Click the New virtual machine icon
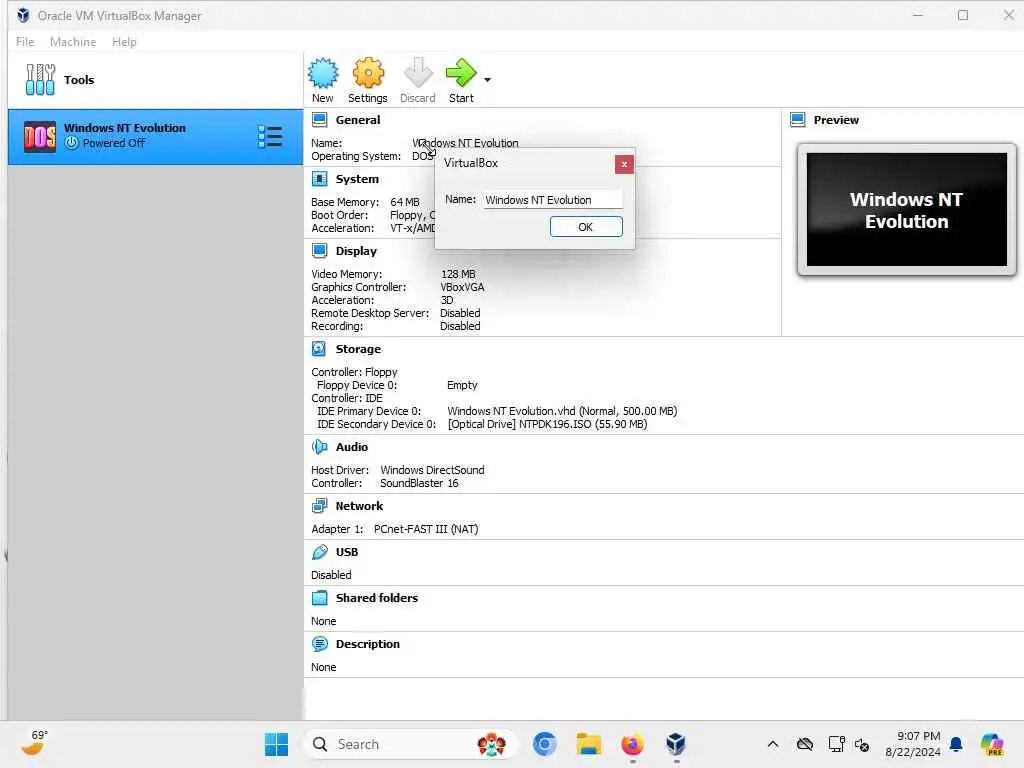The width and height of the screenshot is (1024, 768). pyautogui.click(x=323, y=73)
